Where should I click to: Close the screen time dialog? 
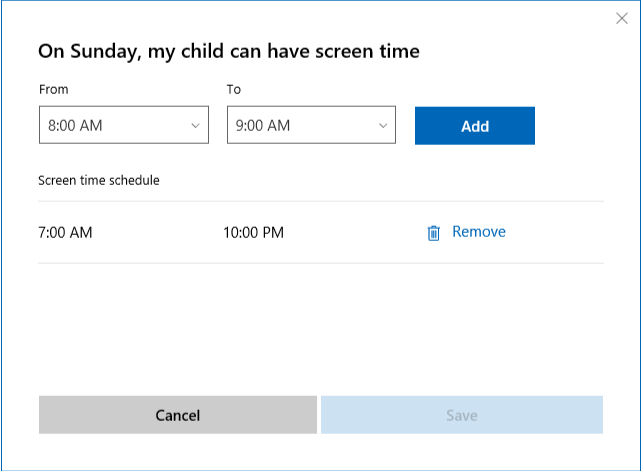click(x=621, y=18)
